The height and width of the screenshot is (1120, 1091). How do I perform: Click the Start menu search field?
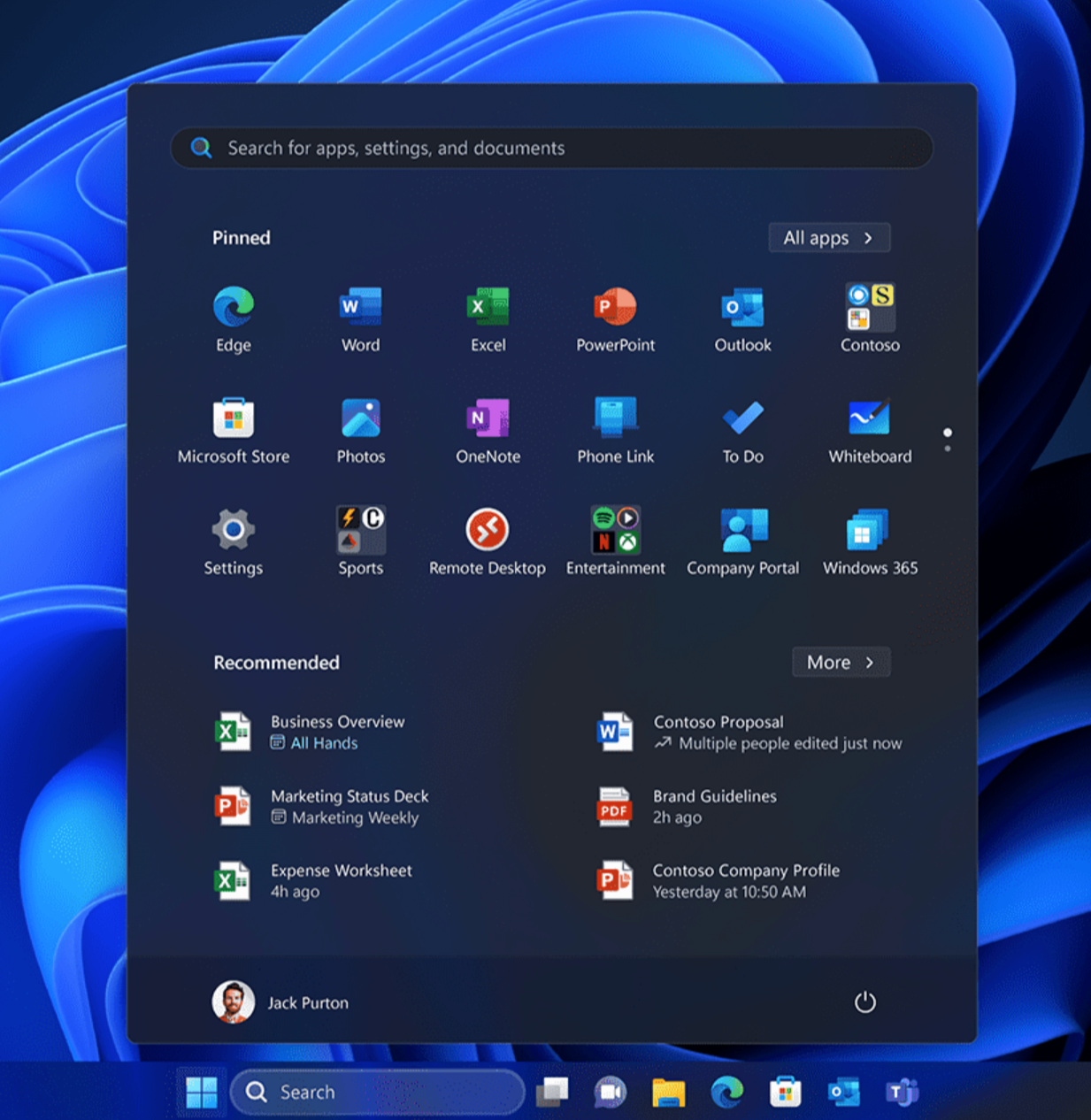coord(552,148)
